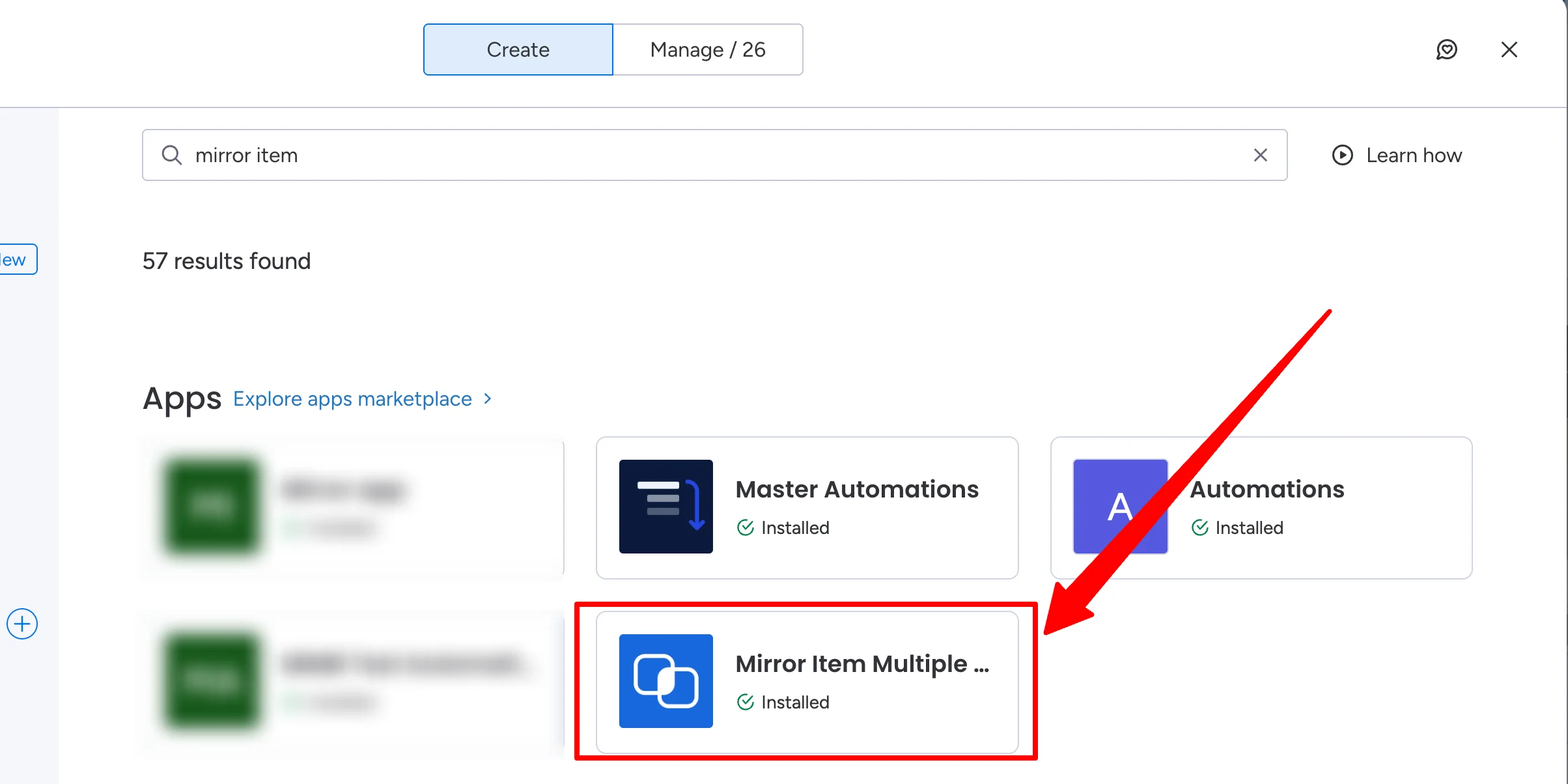This screenshot has height=784, width=1568.
Task: Click the Master Automations app icon
Action: pos(665,507)
